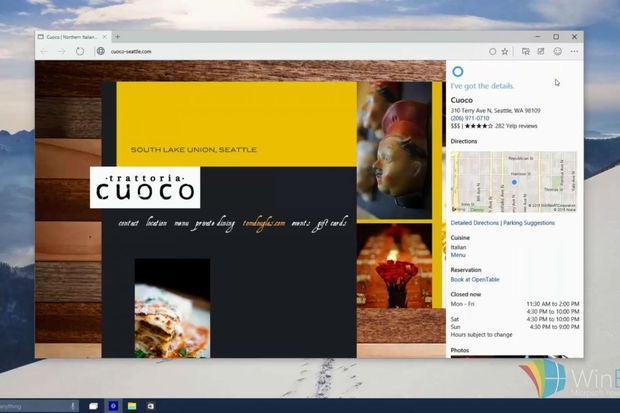
Task: Click the candle and flowers photo
Action: point(394,265)
